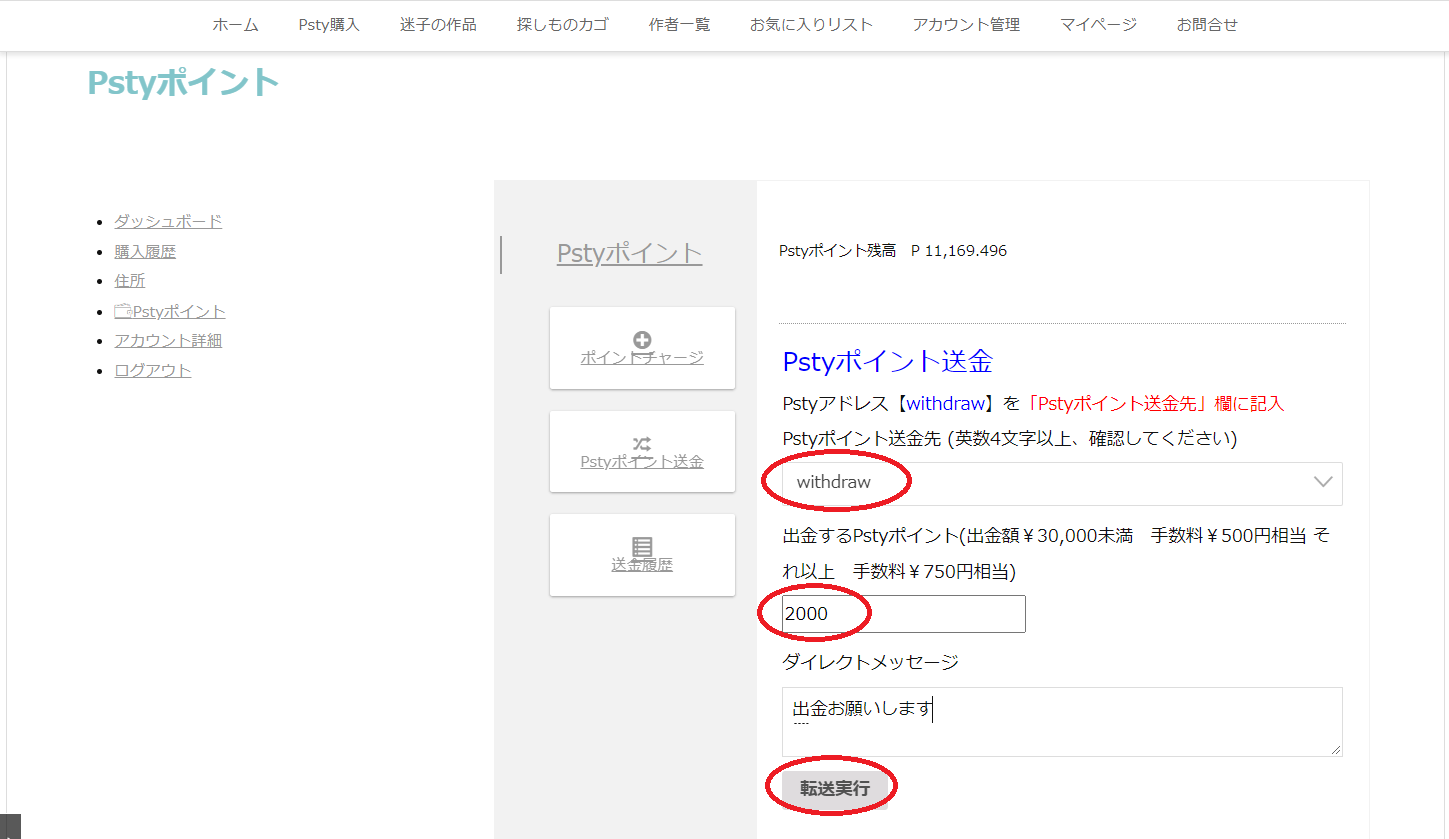
Task: Open 作者一覧 in the navigation bar
Action: pyautogui.click(x=679, y=25)
